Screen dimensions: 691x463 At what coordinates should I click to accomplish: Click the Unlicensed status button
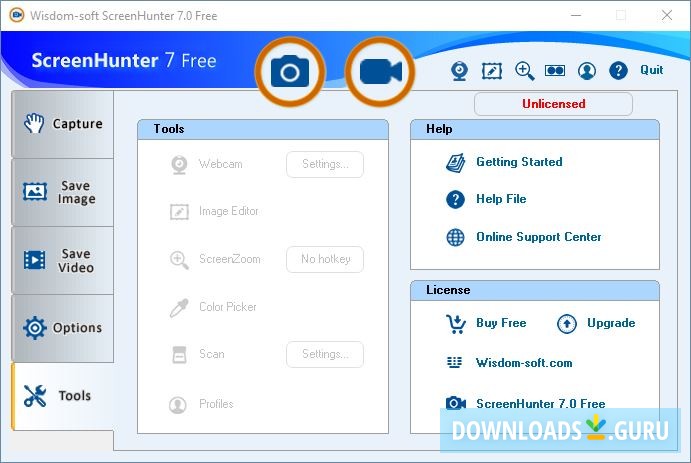[554, 104]
